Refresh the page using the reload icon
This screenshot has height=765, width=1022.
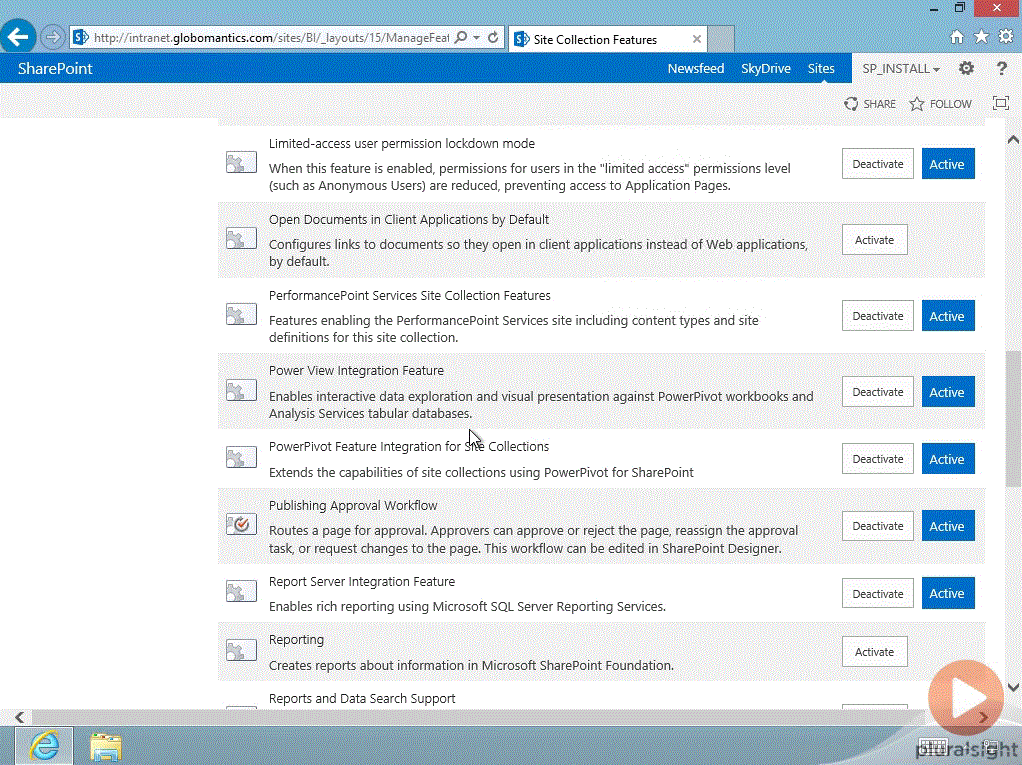click(493, 38)
